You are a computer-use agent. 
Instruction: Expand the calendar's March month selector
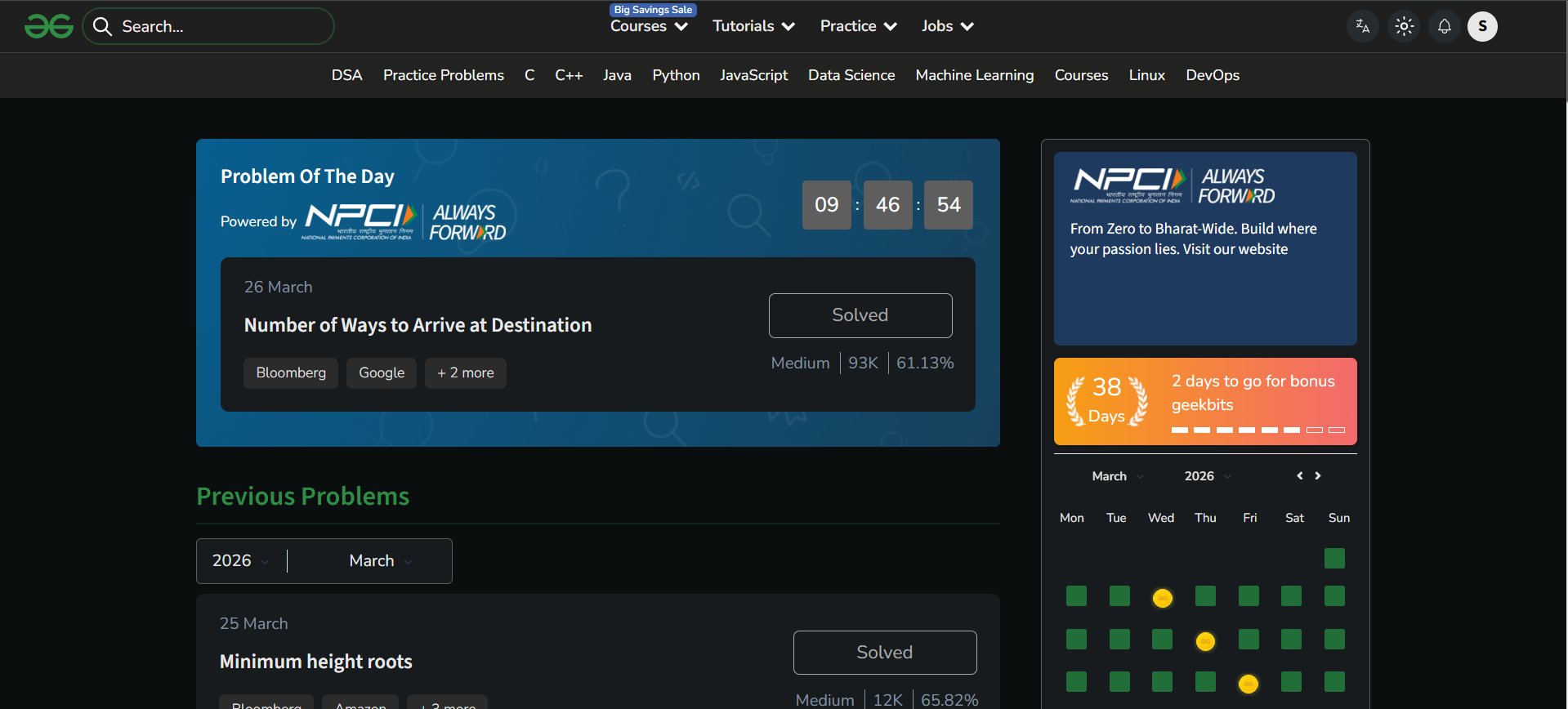point(1117,476)
